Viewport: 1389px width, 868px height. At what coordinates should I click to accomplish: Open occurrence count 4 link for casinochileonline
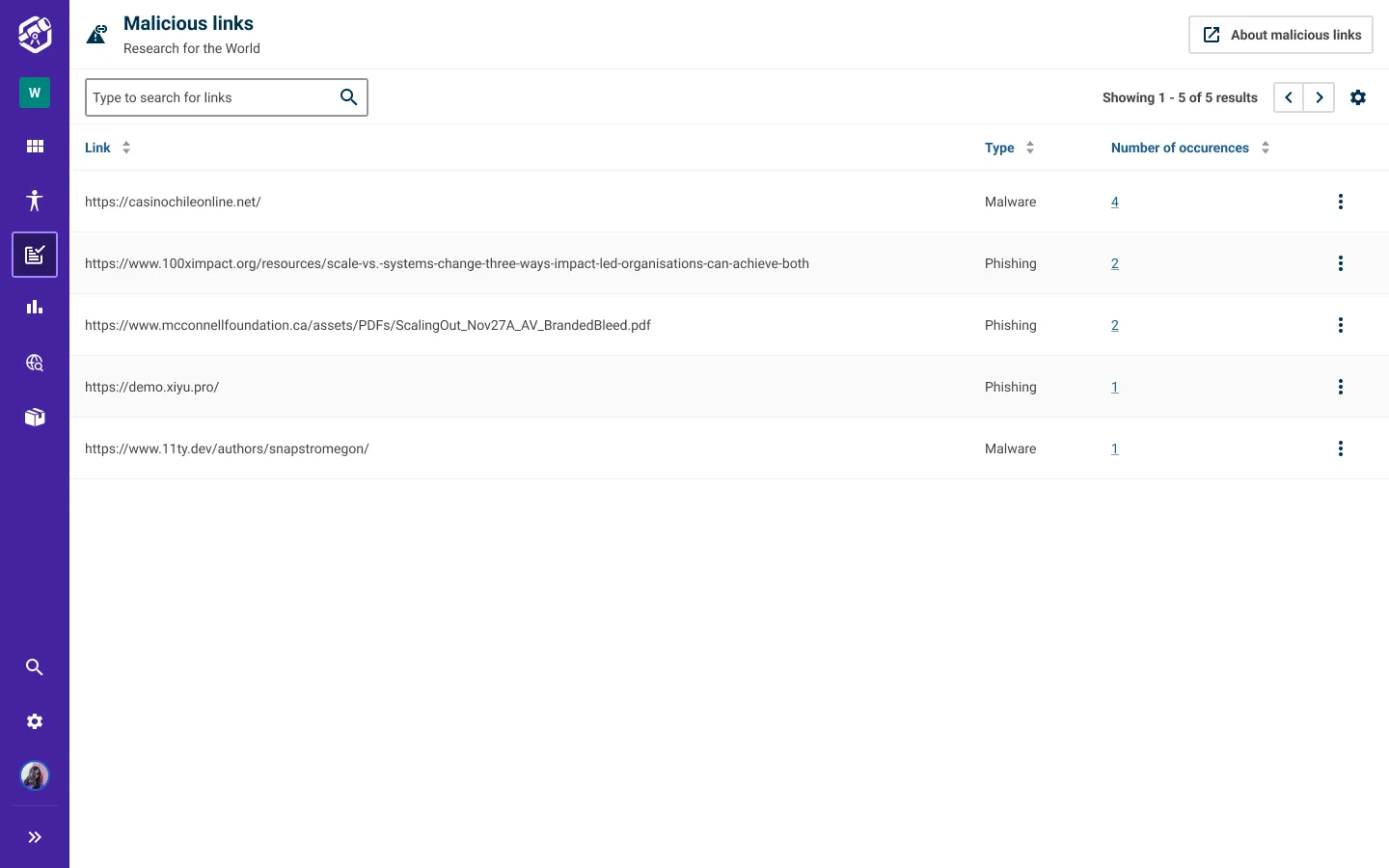point(1115,202)
